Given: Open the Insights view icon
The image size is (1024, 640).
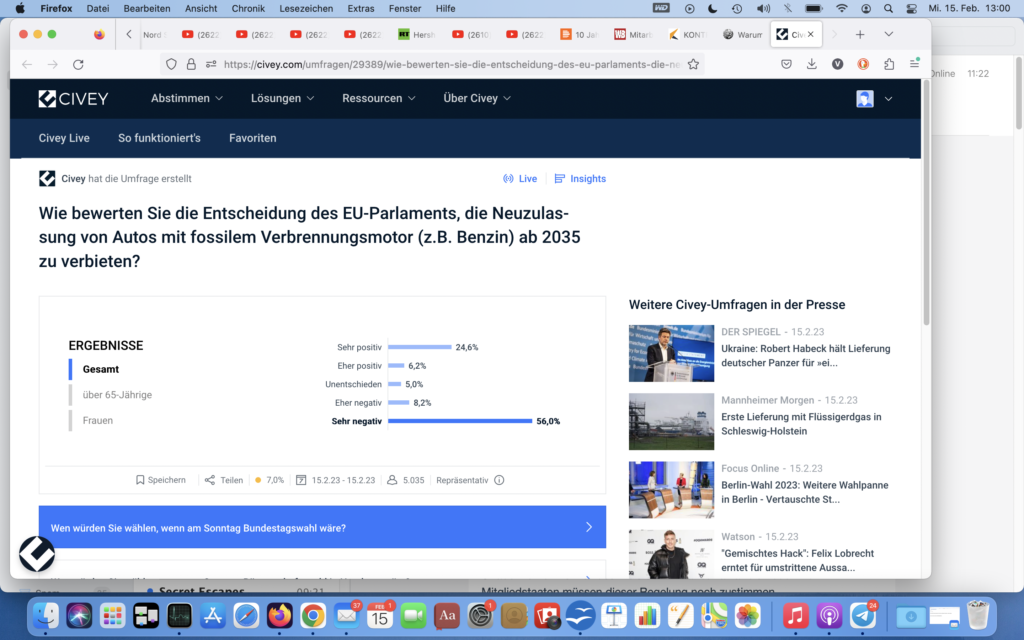Looking at the screenshot, I should click(560, 179).
